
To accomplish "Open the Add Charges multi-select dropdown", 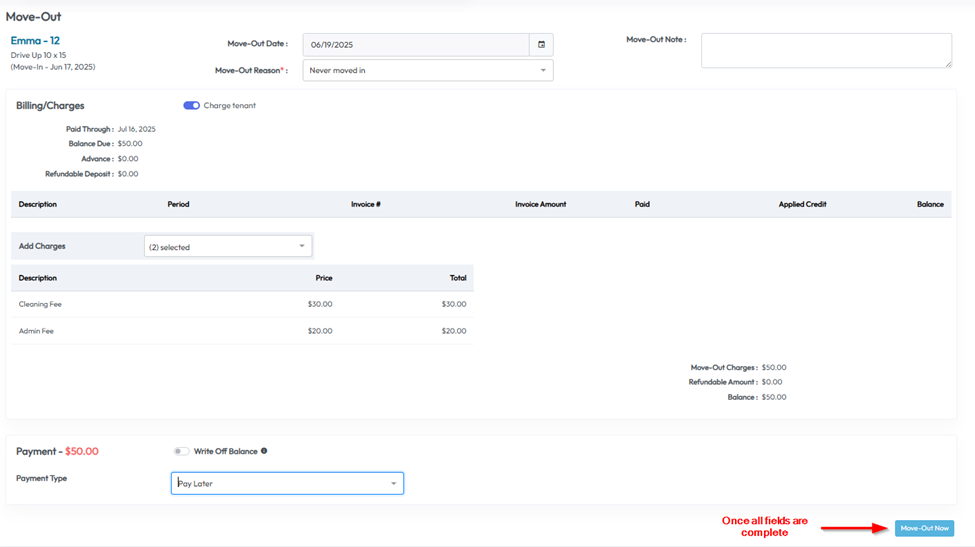I will tap(228, 246).
